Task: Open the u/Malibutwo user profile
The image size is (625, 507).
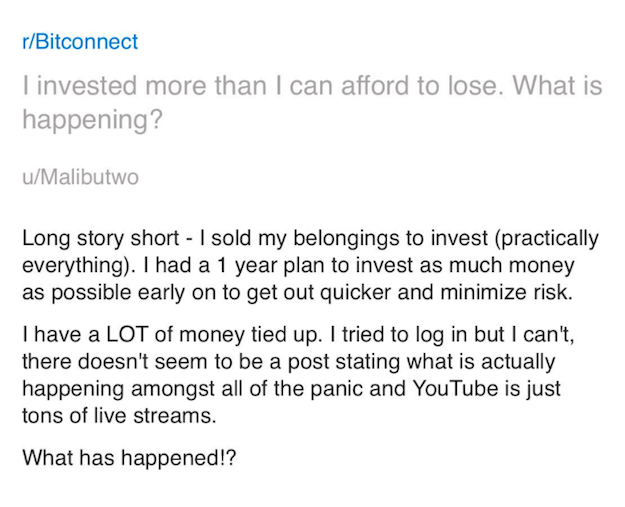Action: point(81,177)
